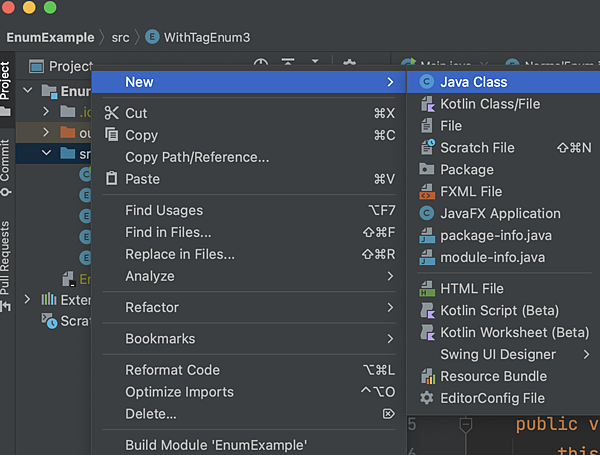The height and width of the screenshot is (455, 600).
Task: Create a new File from submenu
Action: 503,126
